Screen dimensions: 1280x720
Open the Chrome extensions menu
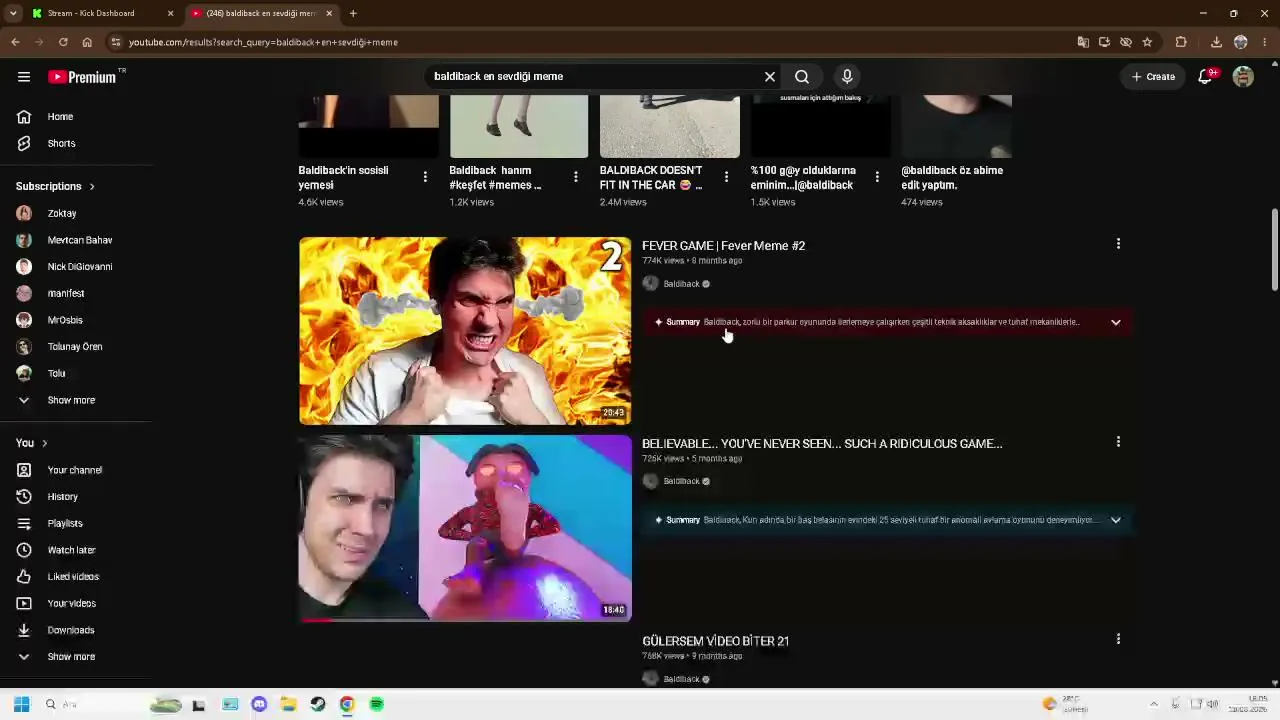click(1181, 42)
